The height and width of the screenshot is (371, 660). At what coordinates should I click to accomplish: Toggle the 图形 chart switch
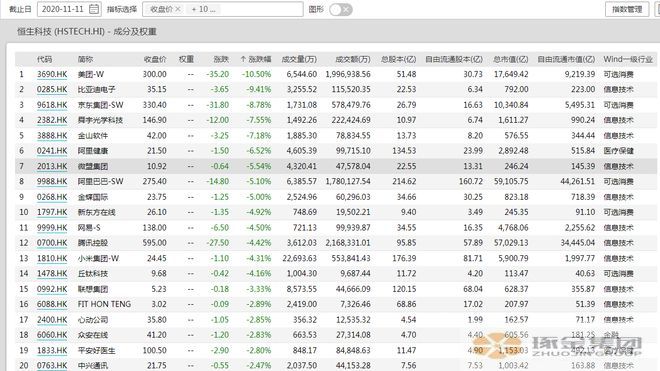[341, 9]
